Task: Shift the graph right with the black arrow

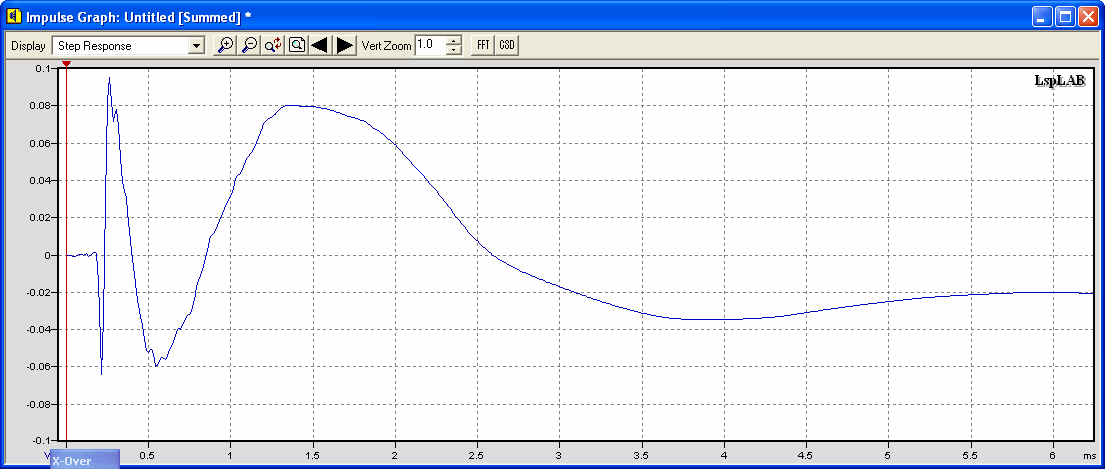Action: pyautogui.click(x=345, y=46)
